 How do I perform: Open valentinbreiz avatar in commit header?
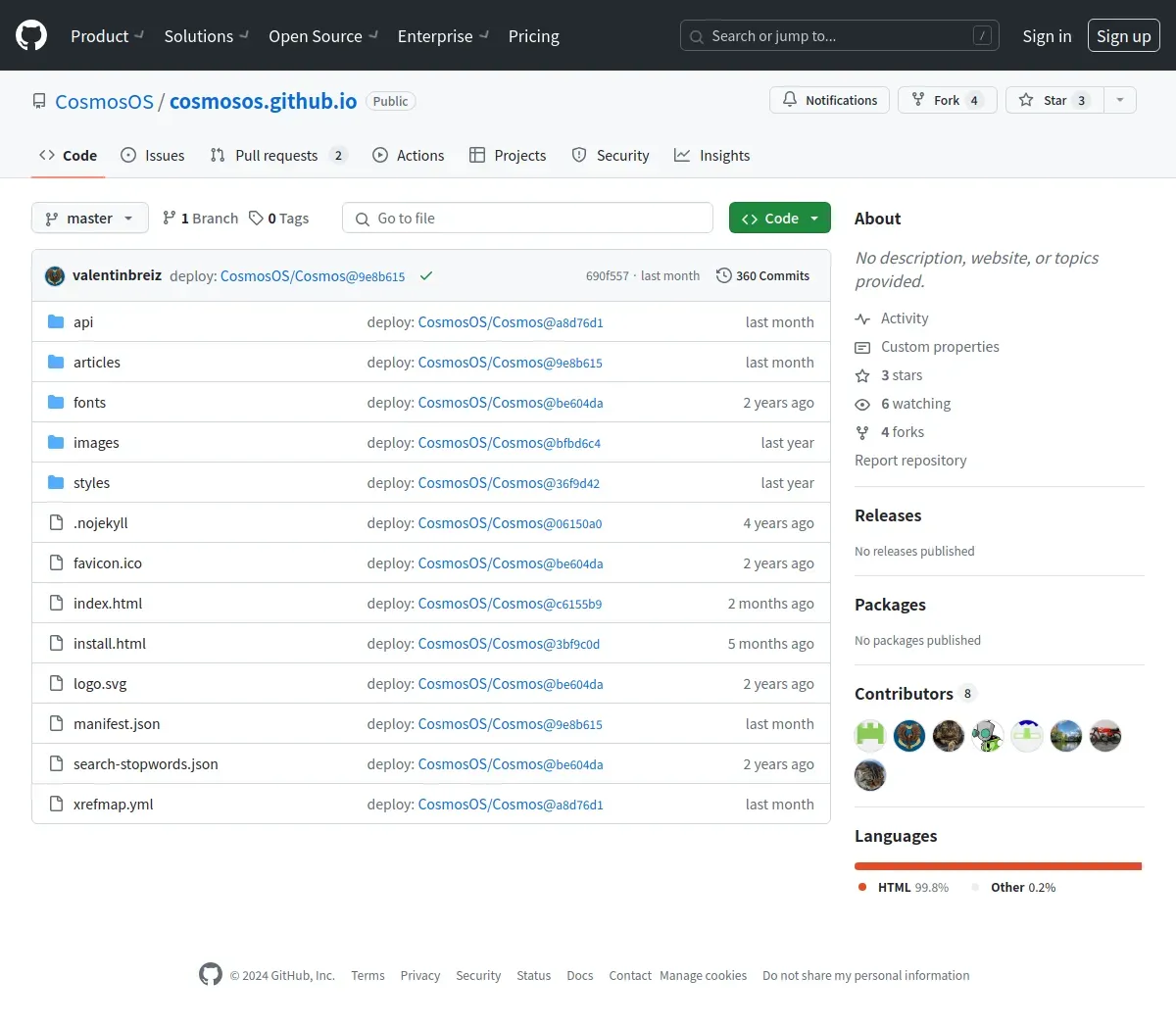(x=55, y=275)
